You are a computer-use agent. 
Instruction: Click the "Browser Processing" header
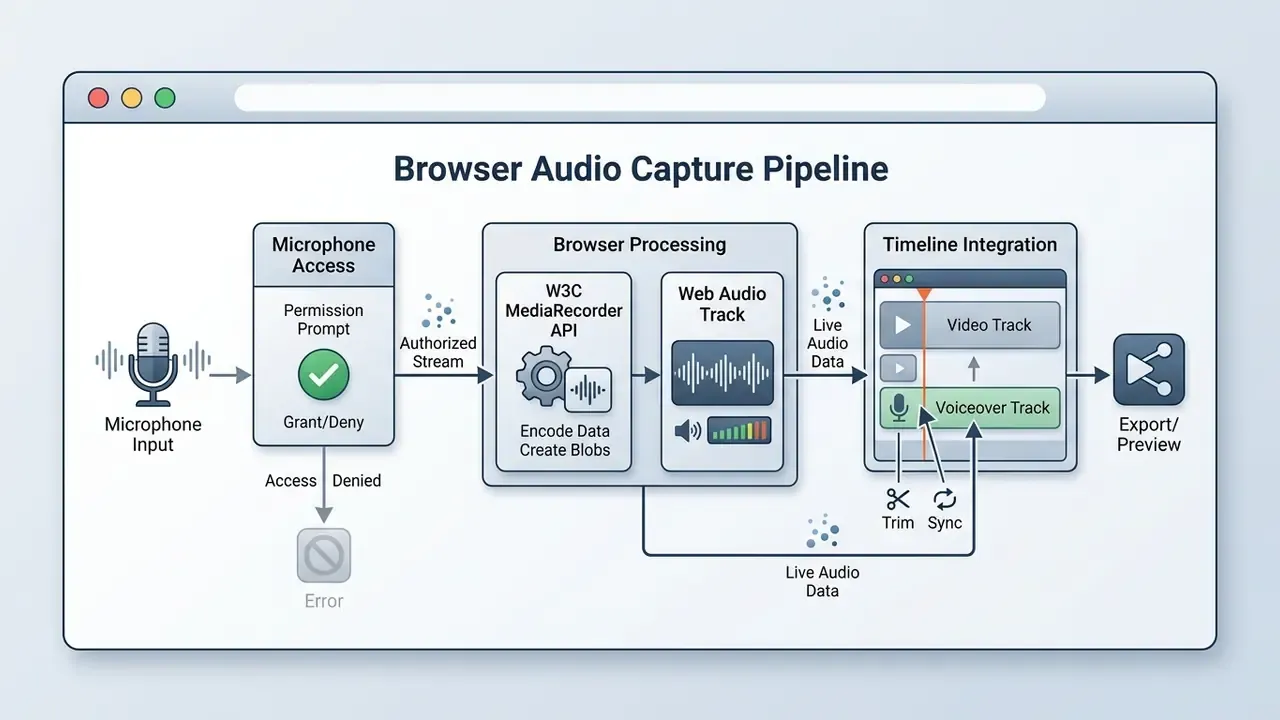640,245
